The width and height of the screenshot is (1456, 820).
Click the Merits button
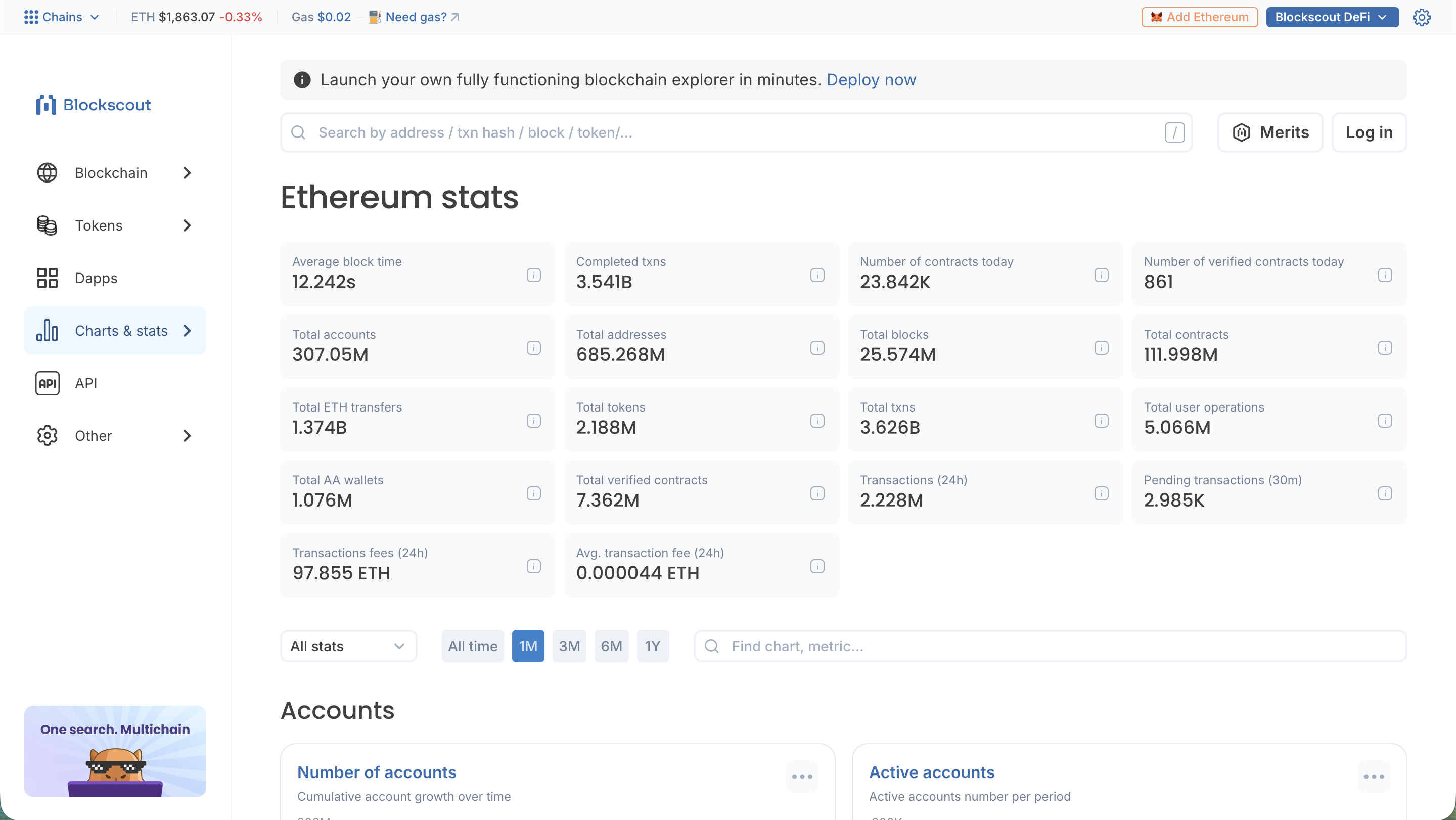click(x=1270, y=132)
